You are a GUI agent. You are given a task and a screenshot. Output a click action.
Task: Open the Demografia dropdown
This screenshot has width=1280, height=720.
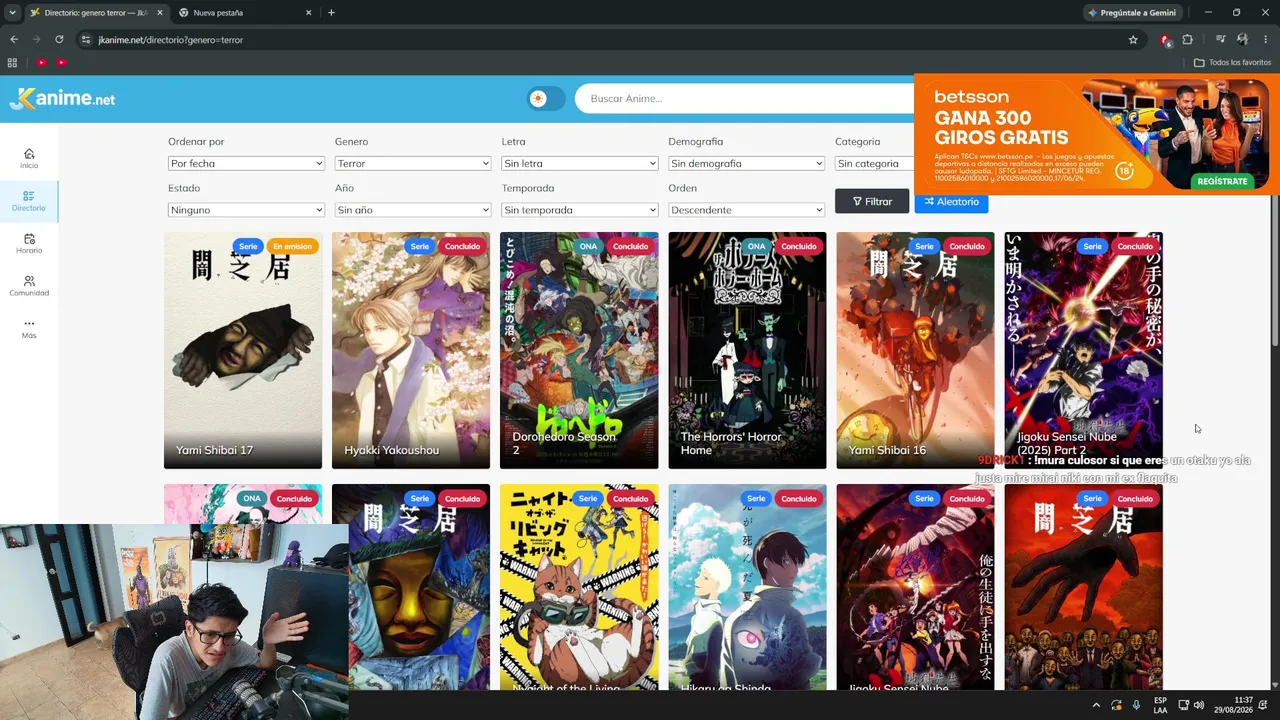tap(747, 163)
